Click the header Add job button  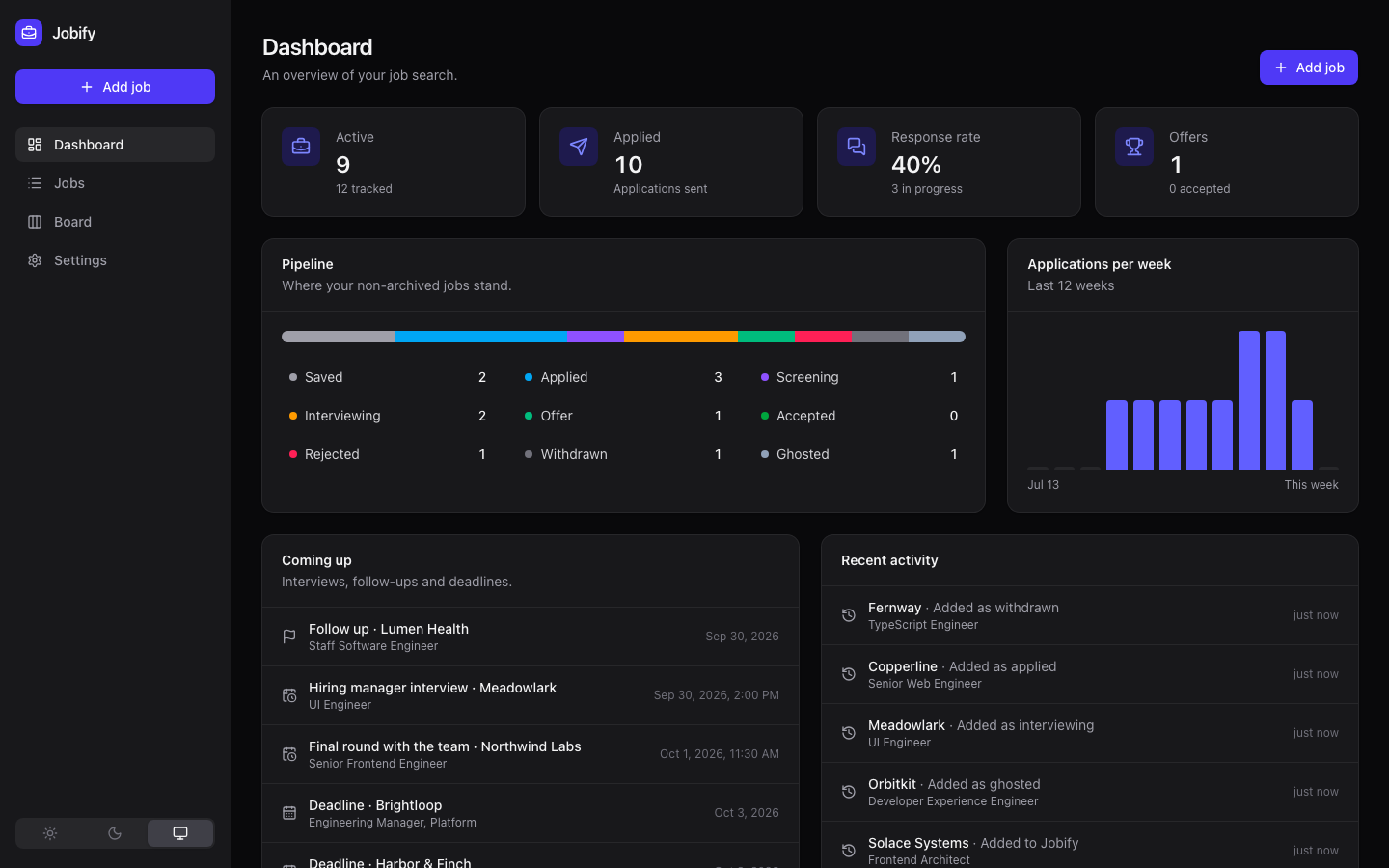[x=1308, y=68]
